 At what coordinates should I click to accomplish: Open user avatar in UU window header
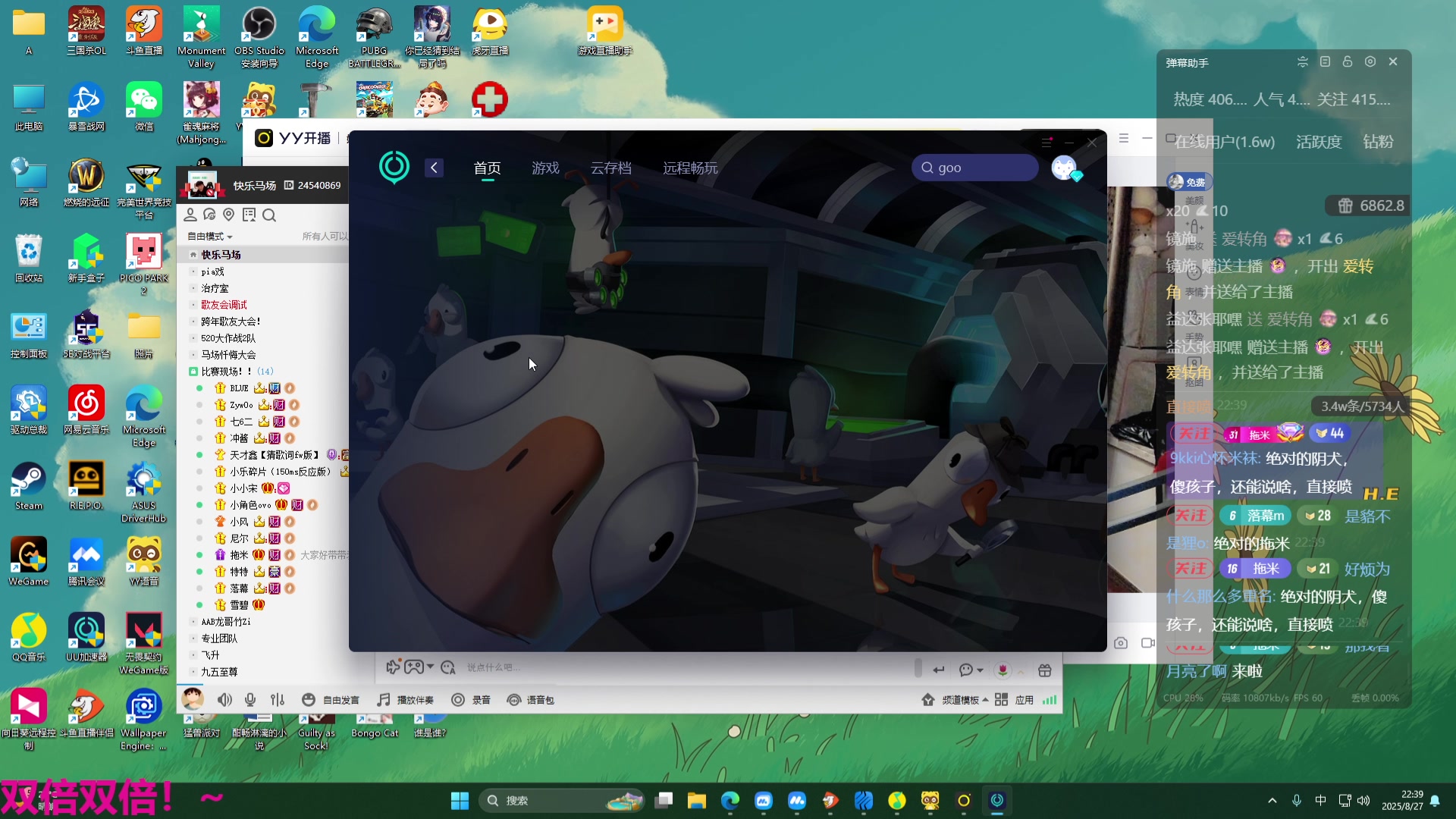pyautogui.click(x=1064, y=168)
